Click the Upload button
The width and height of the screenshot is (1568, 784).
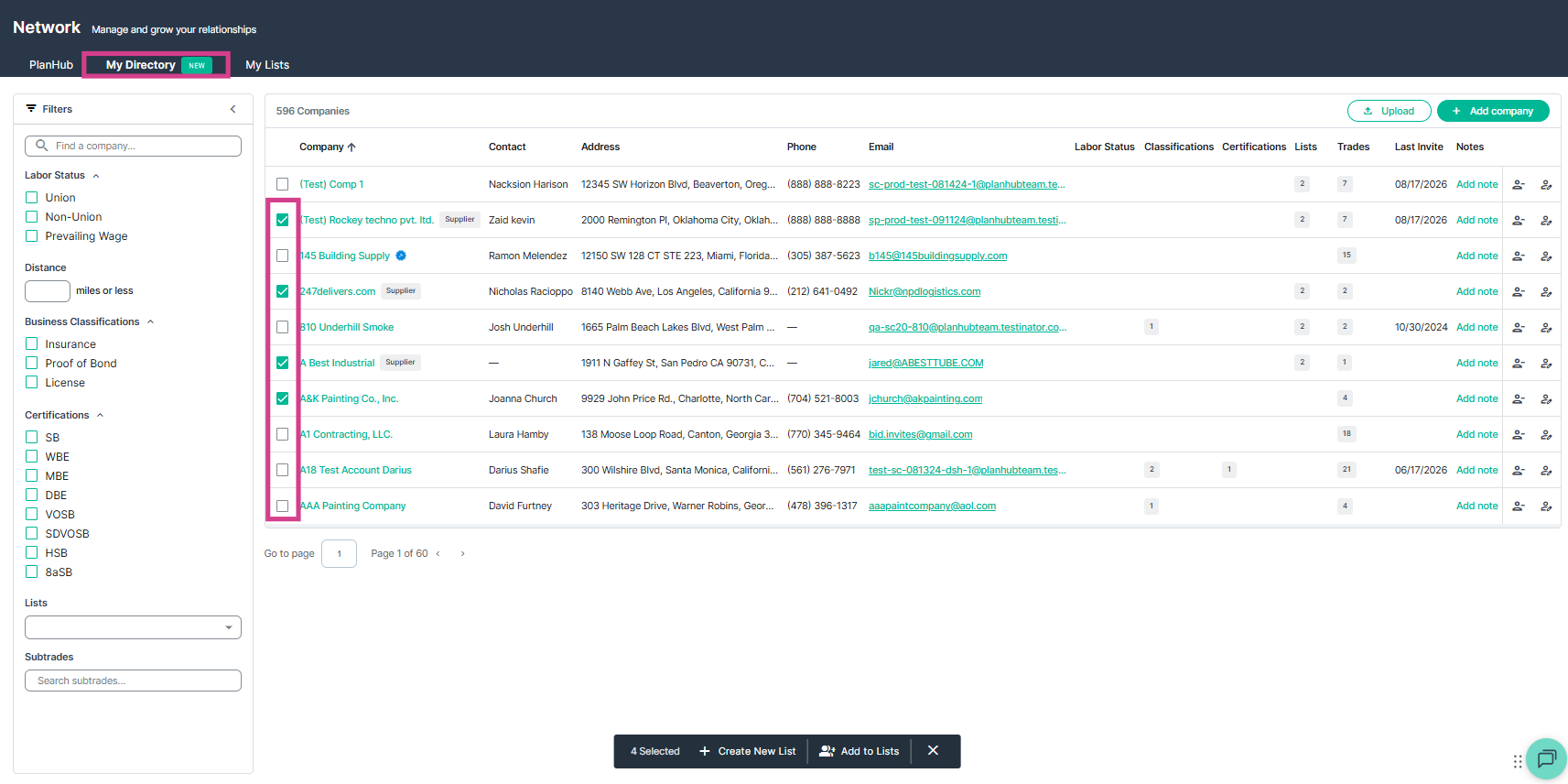click(x=1389, y=111)
